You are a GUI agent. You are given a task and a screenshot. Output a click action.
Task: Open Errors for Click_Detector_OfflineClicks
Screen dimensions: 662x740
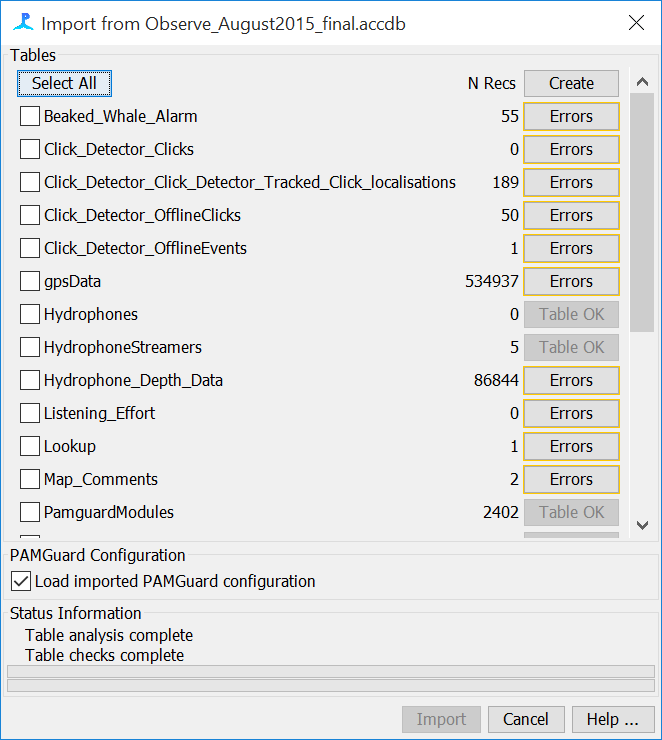(571, 216)
